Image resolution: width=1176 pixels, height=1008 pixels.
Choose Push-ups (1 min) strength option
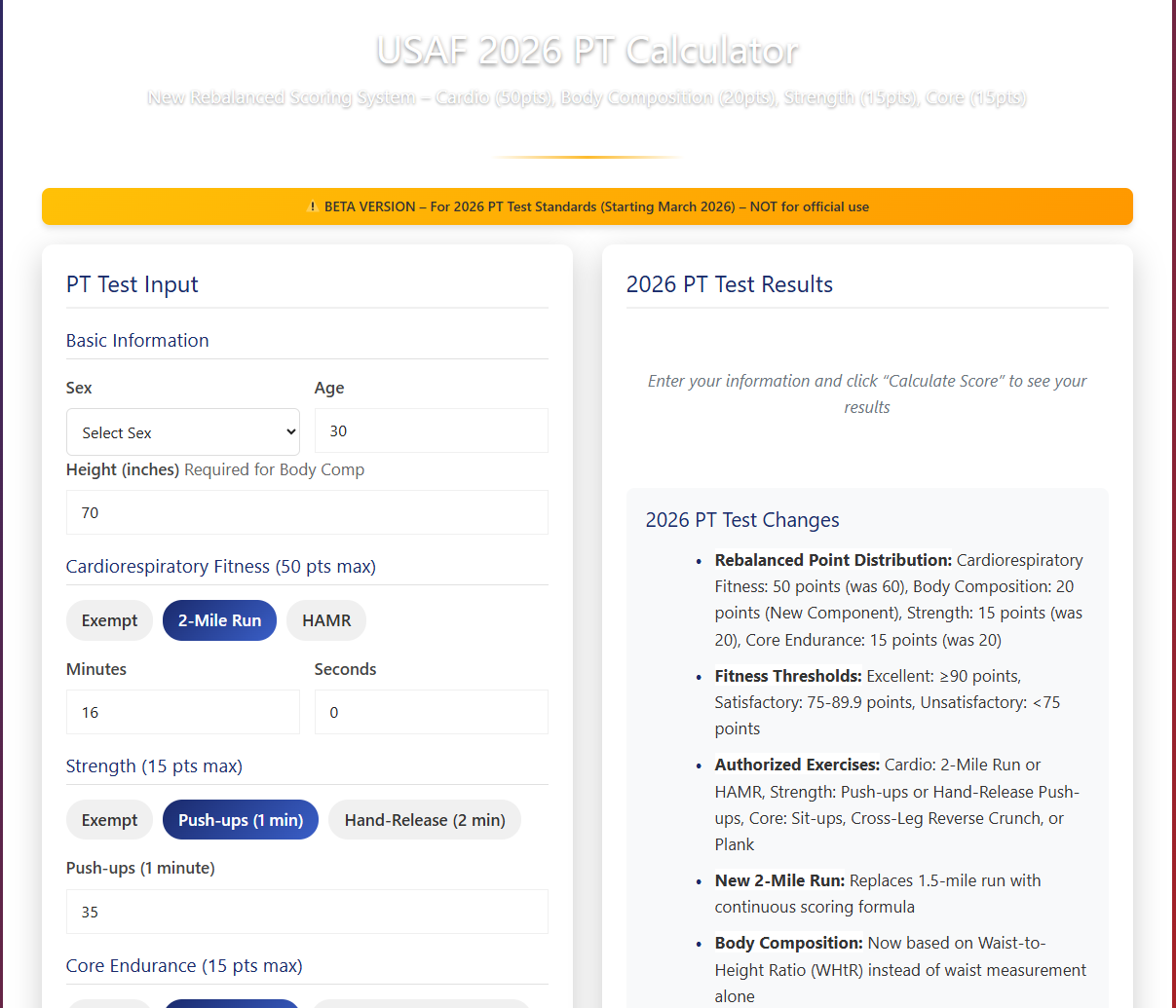(240, 819)
